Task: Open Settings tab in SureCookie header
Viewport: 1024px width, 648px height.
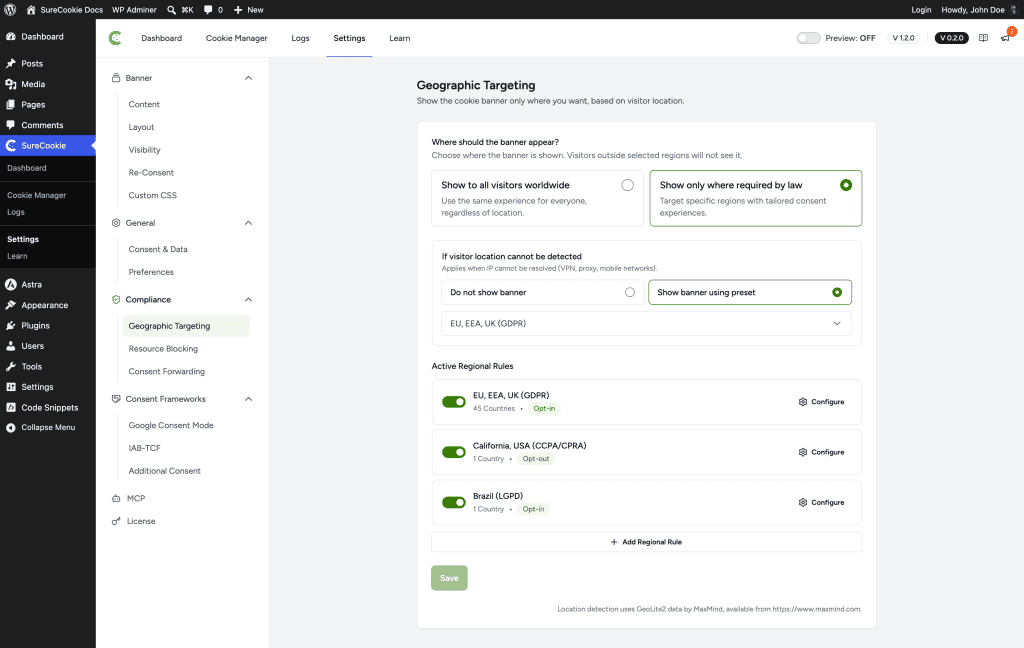Action: point(349,38)
